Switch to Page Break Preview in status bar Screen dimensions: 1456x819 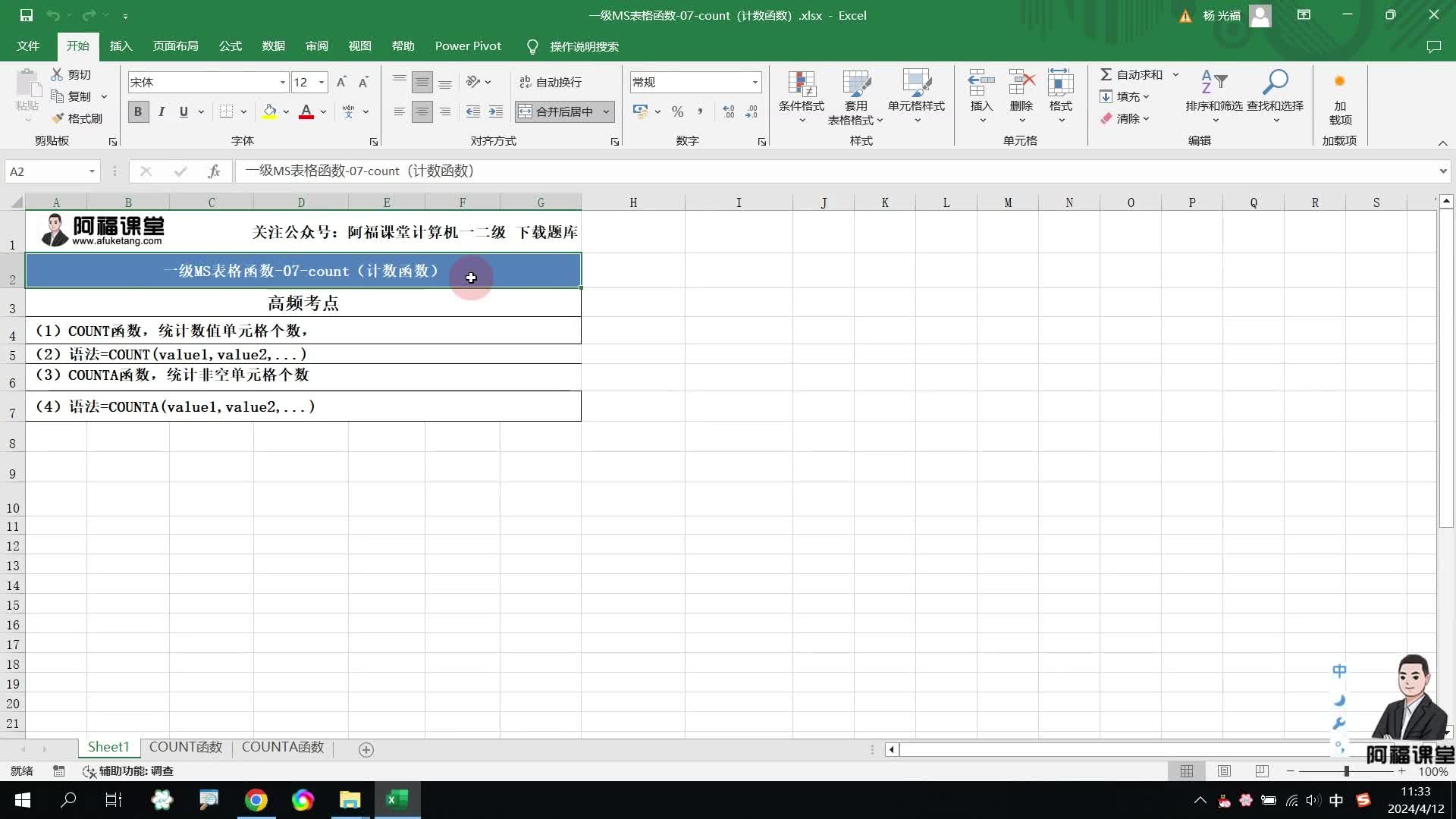click(1262, 771)
